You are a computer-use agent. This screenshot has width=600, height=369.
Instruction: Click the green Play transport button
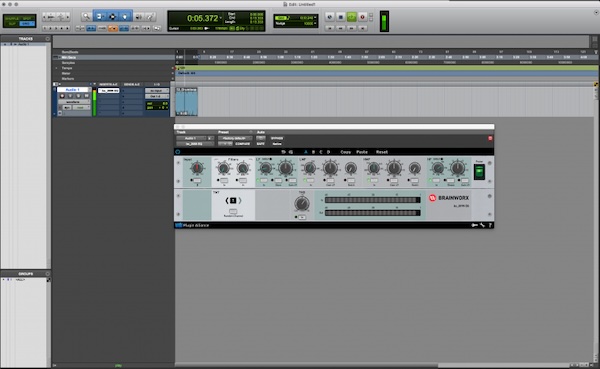point(351,17)
